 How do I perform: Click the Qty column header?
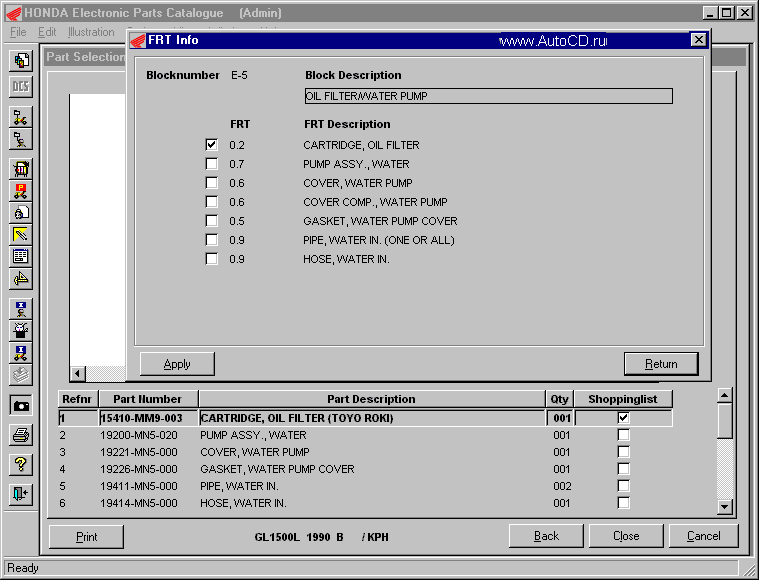coord(560,399)
